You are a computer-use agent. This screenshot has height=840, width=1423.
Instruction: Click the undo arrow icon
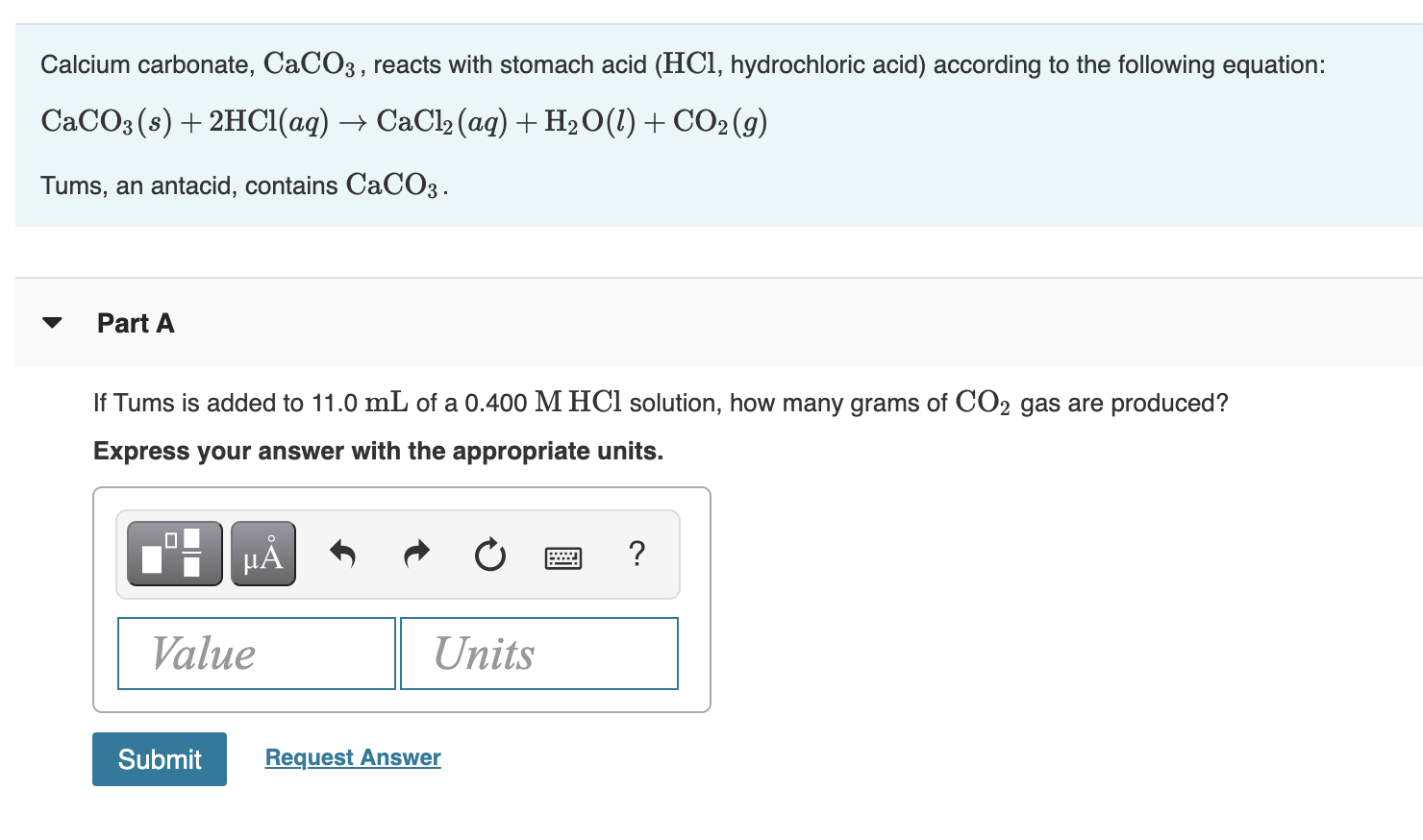(x=343, y=554)
